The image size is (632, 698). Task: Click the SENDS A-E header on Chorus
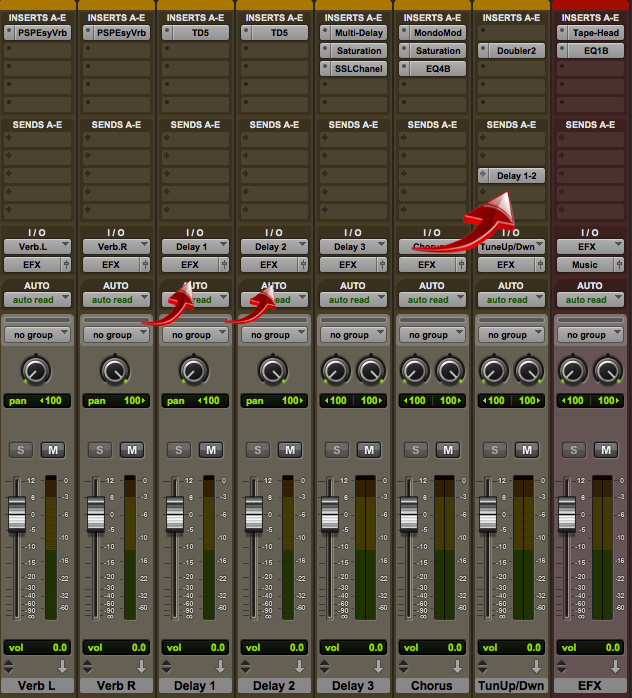[433, 125]
